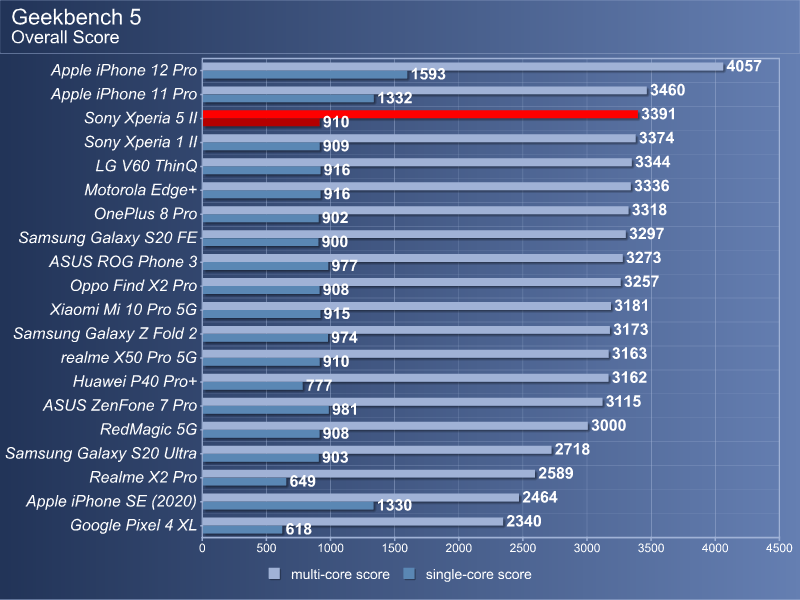Select the OnePlus 8 Pro label
800x600 pixels.
[146, 214]
